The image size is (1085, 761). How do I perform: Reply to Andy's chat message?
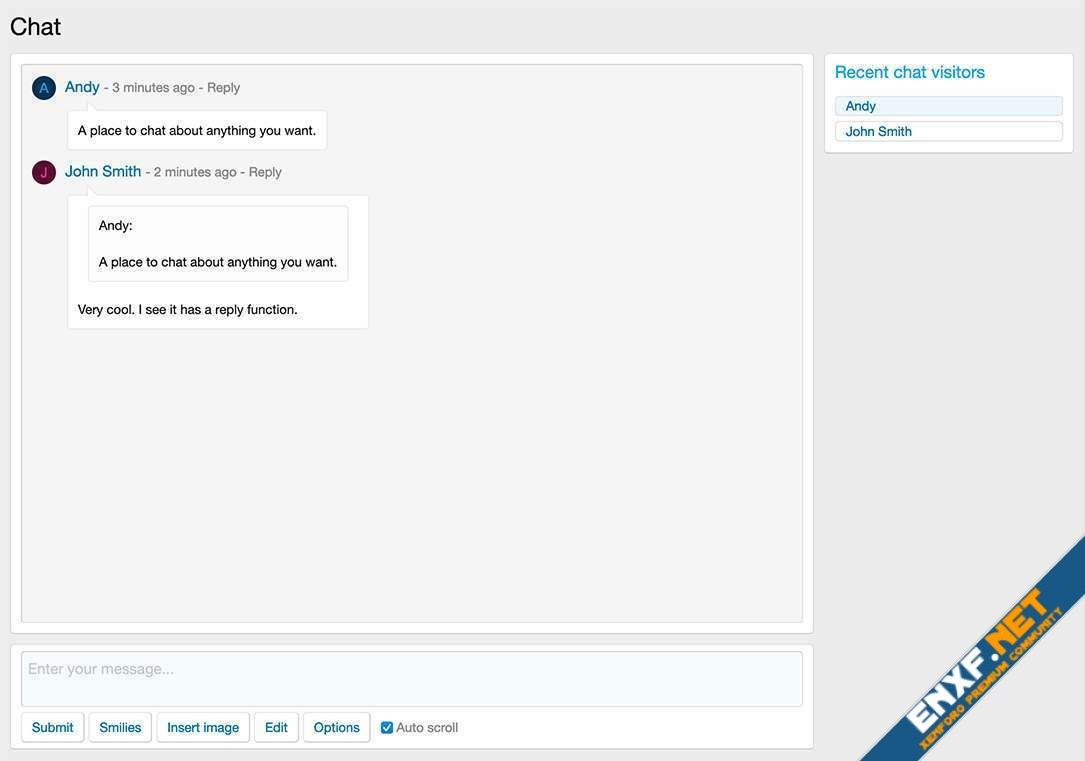pos(223,88)
